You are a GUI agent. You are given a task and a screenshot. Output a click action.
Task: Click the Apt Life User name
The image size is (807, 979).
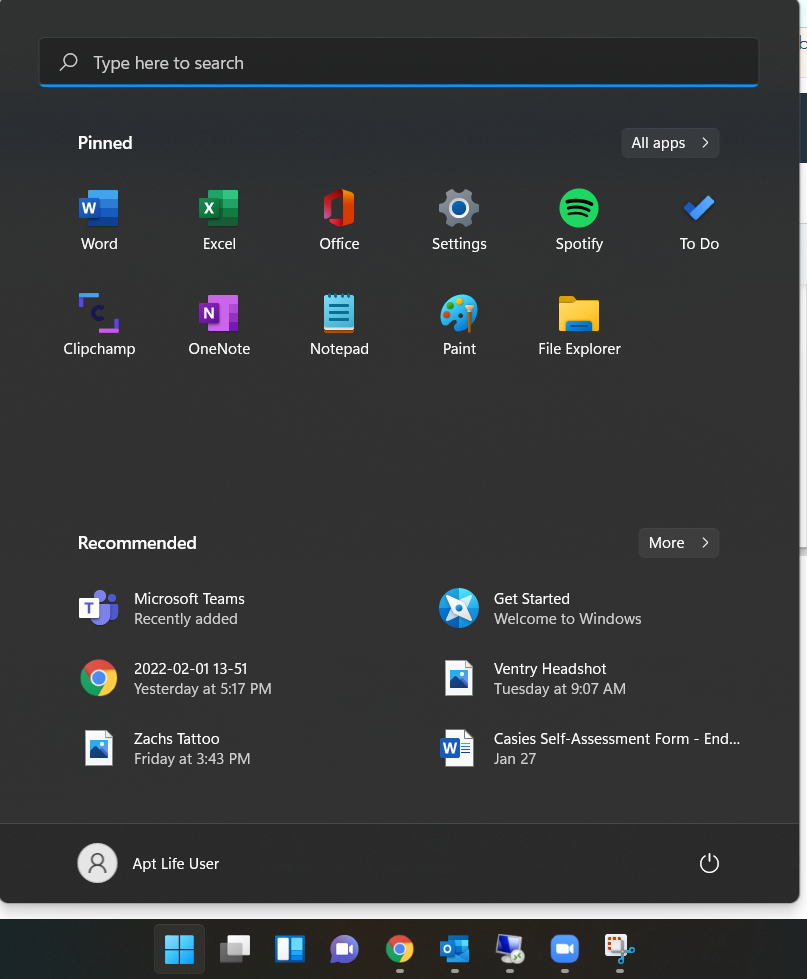tap(175, 863)
